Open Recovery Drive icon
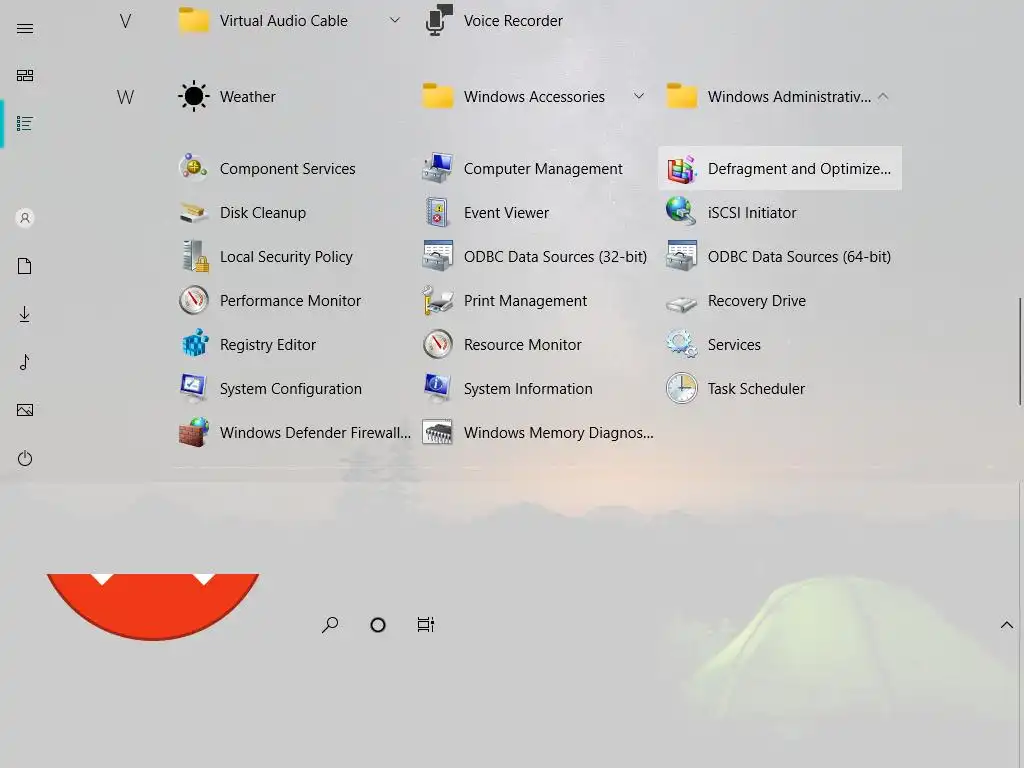 (x=681, y=303)
